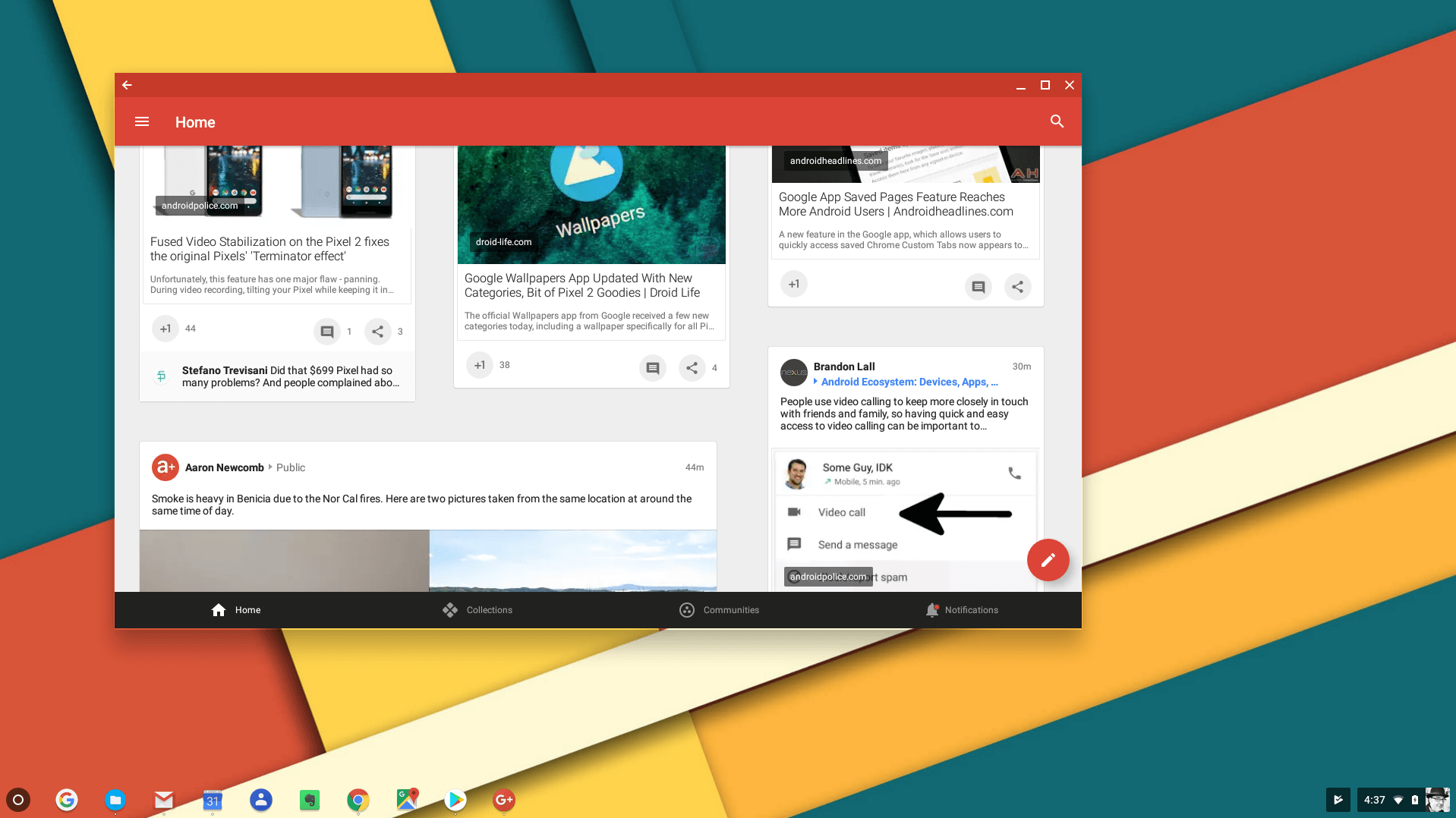Launch Google search from the shelf
Screen dimensions: 1456x818
point(67,800)
